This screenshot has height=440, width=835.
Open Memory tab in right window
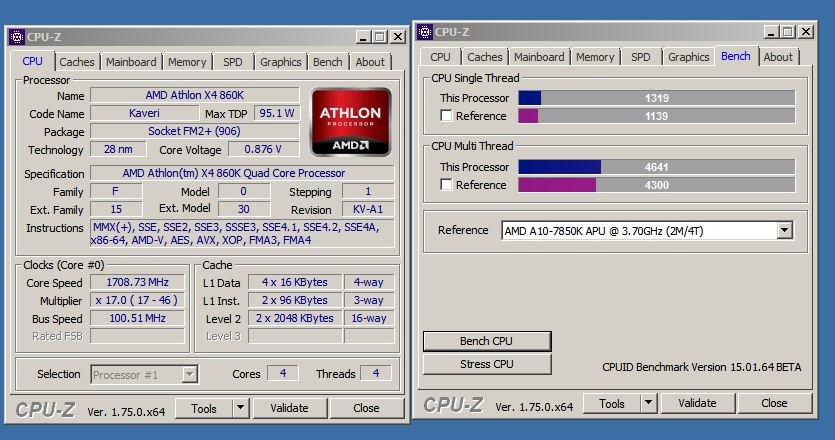pos(595,57)
